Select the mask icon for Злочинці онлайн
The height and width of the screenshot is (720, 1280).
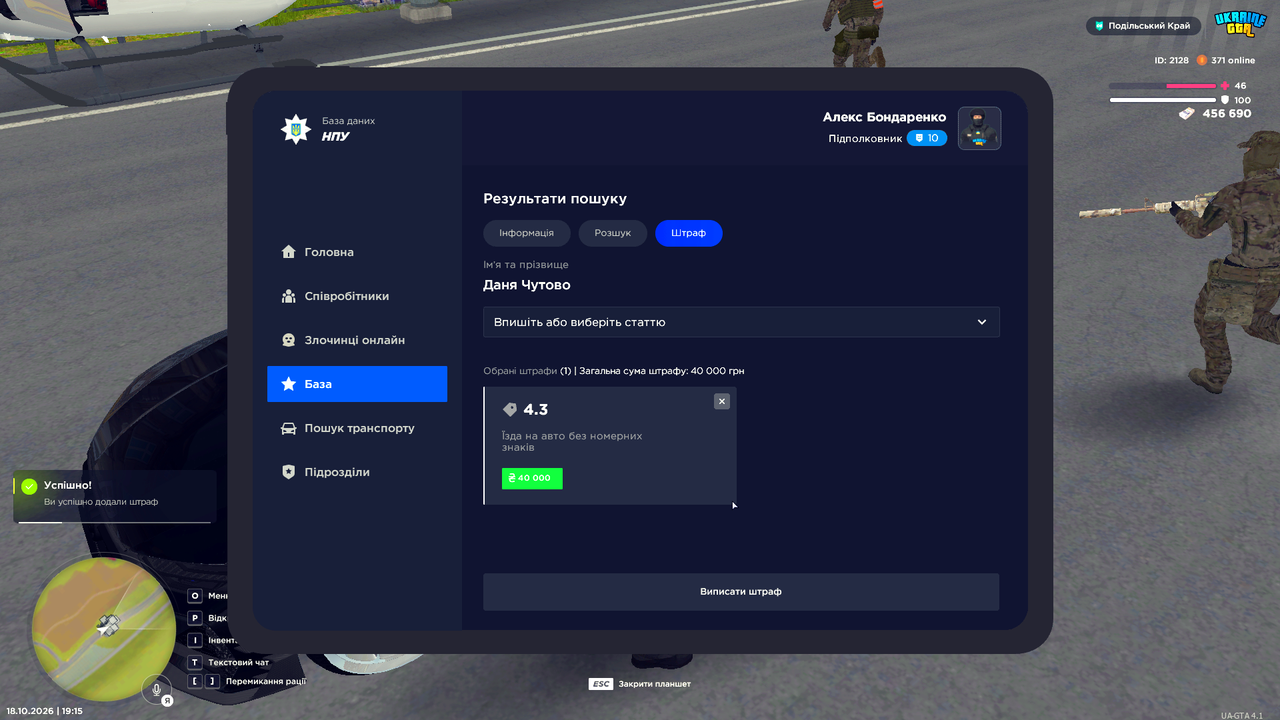(288, 340)
